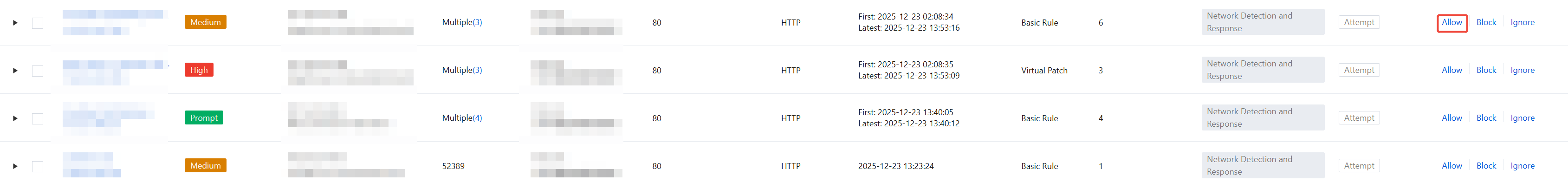
Task: Click the highlighted Allow link in first row
Action: tap(1451, 23)
